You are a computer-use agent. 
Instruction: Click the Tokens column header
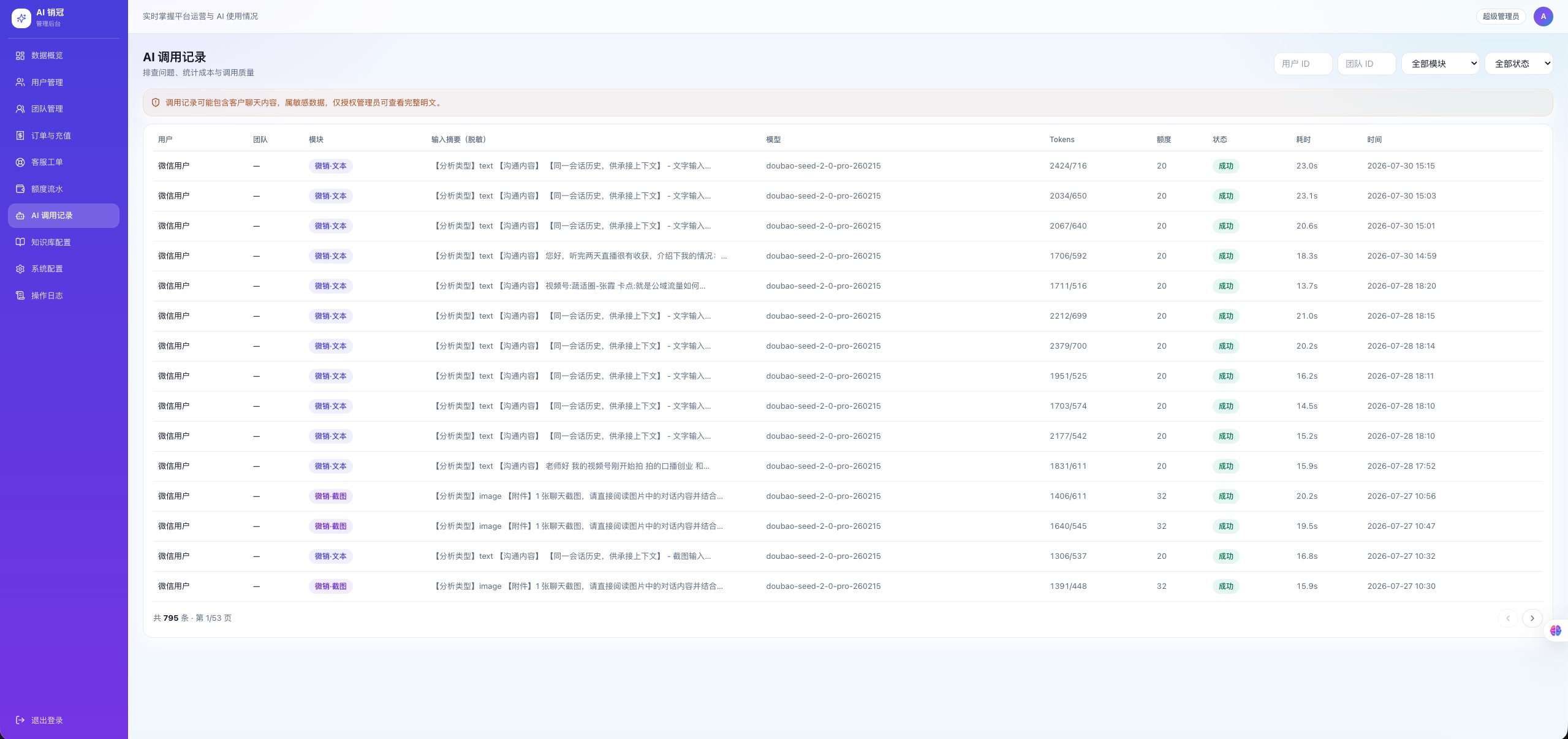[x=1062, y=140]
